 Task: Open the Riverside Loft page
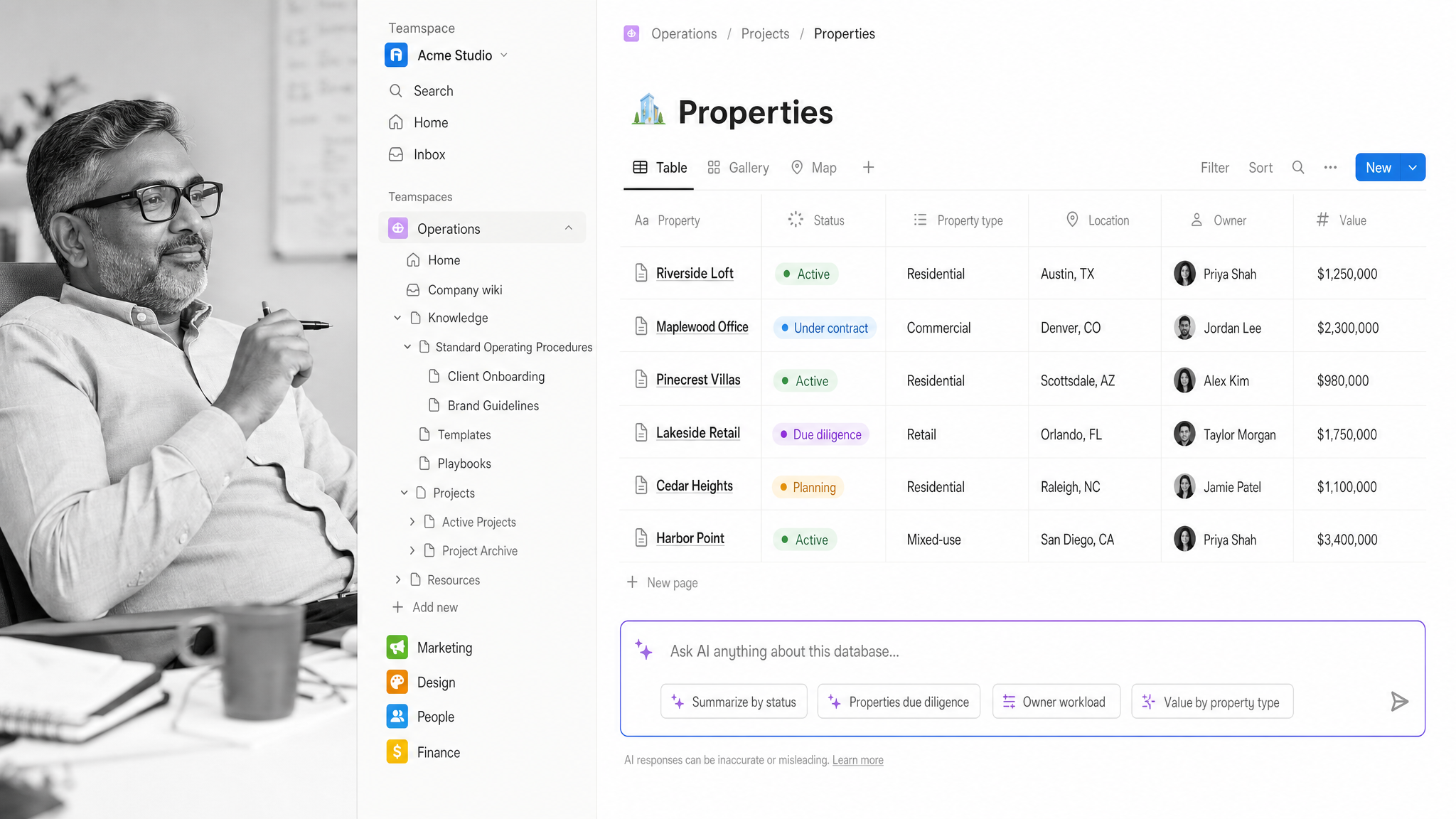(x=695, y=273)
